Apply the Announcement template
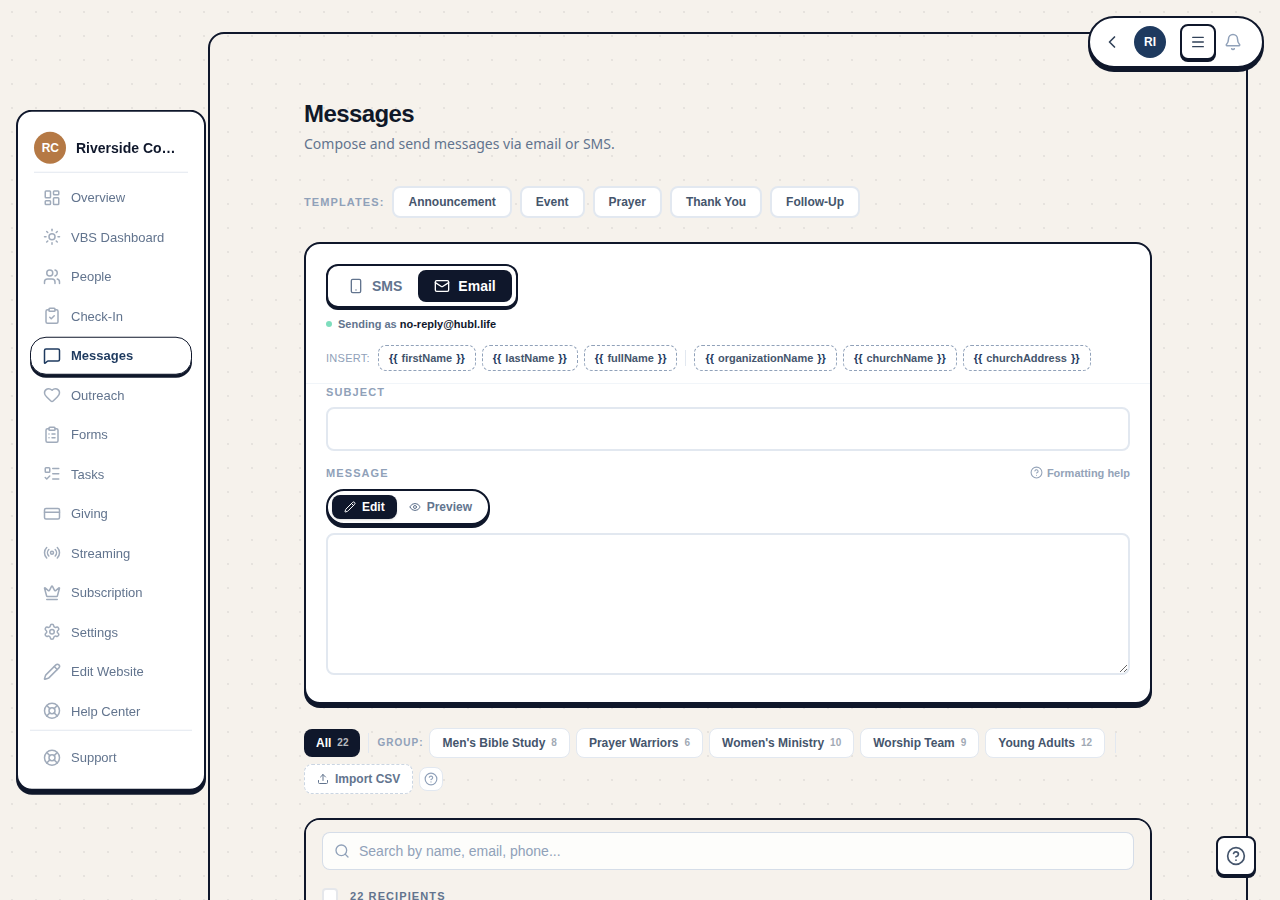 [451, 202]
